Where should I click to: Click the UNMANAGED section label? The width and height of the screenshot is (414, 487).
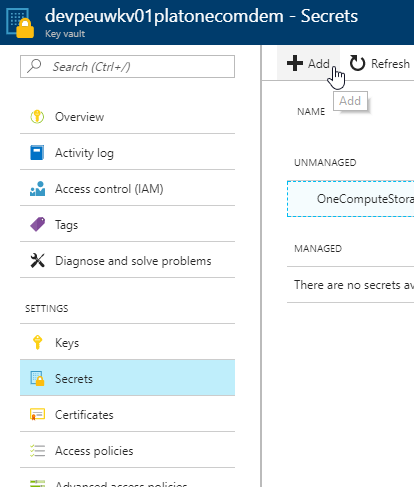(x=325, y=162)
